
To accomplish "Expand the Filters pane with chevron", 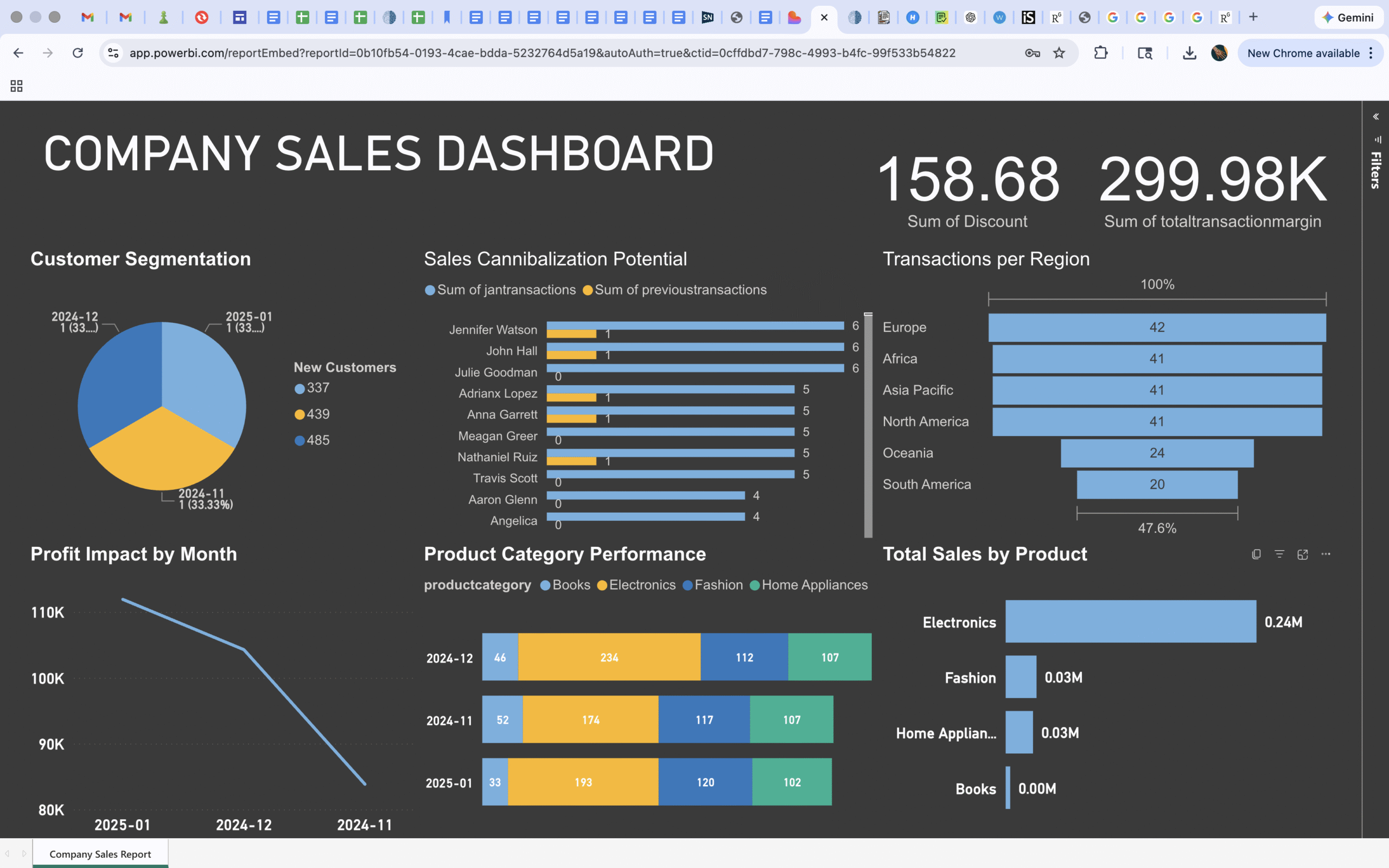I will (x=1376, y=117).
